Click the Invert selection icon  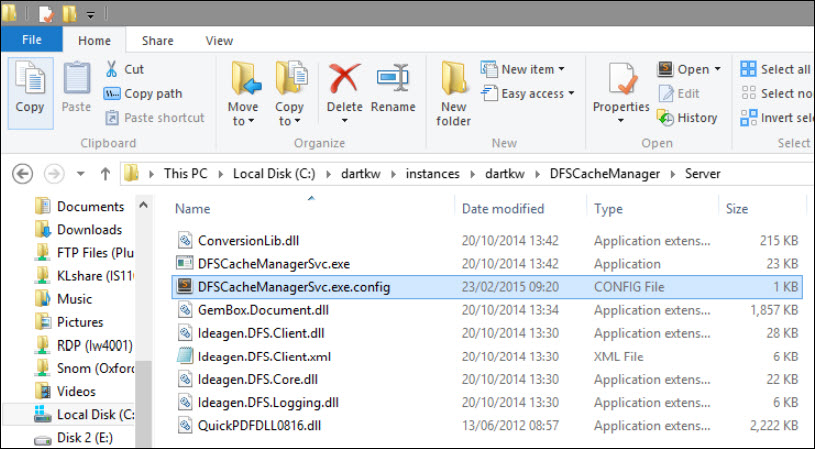point(748,117)
